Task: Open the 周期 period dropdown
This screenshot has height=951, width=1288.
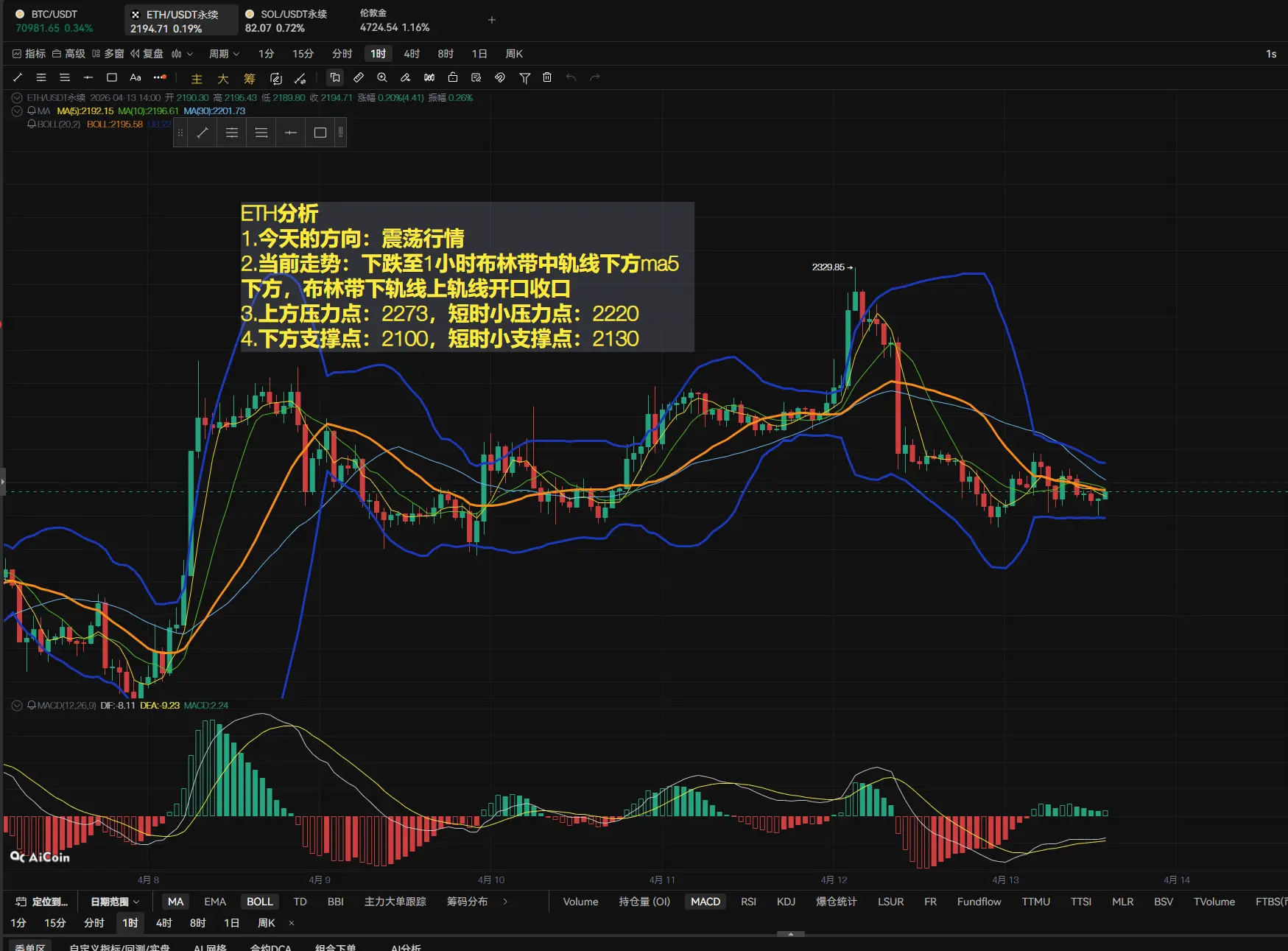Action: [224, 54]
